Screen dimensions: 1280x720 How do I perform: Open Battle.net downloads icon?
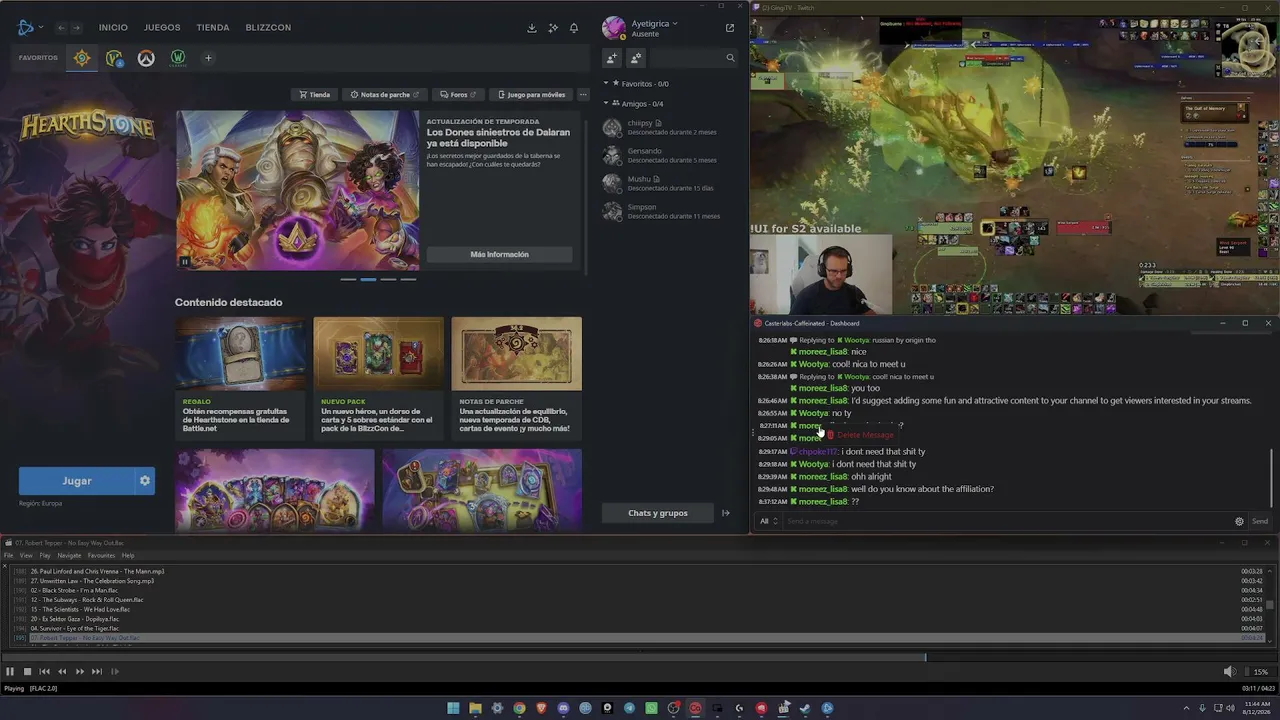[532, 28]
